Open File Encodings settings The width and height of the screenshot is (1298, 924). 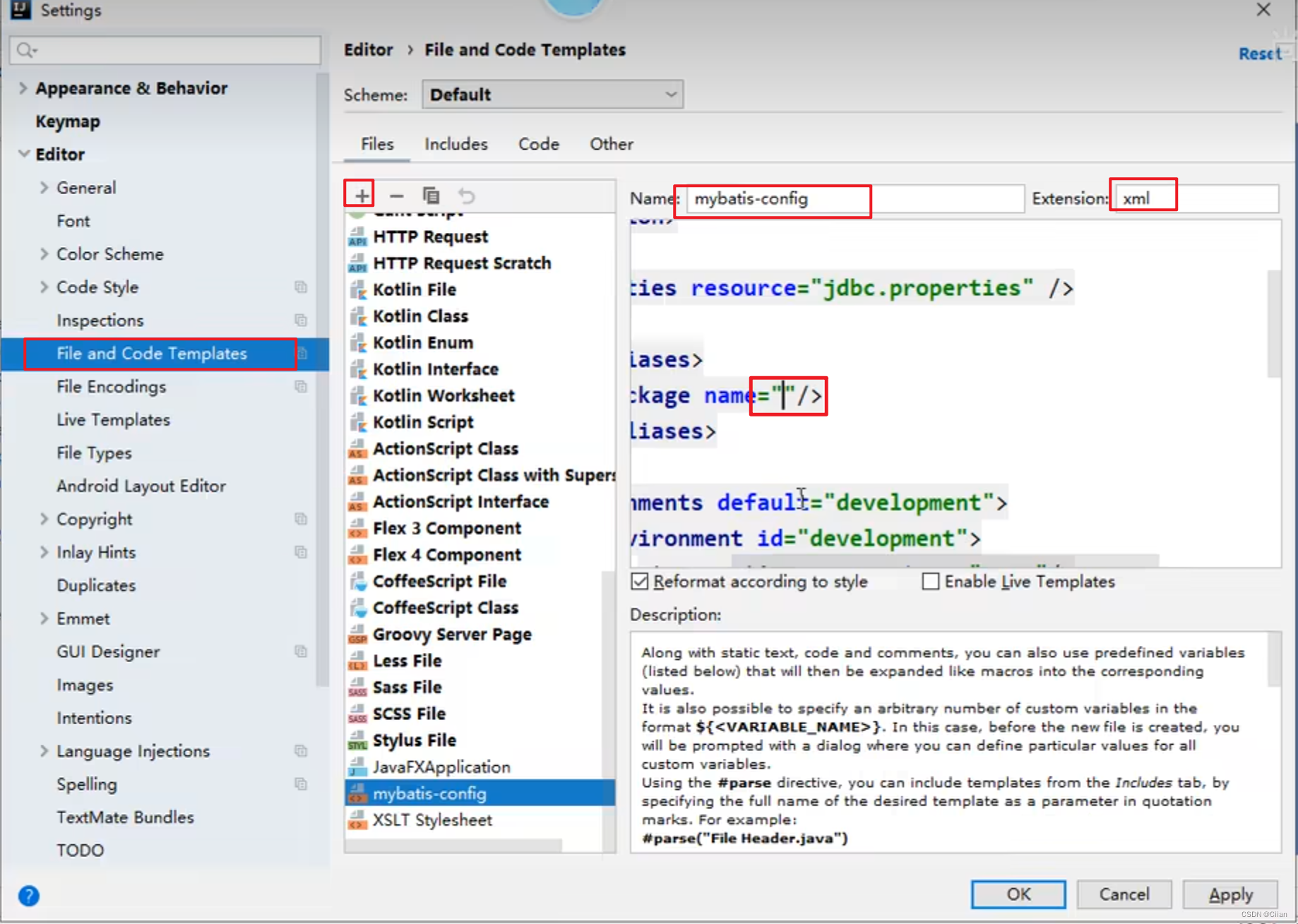tap(111, 387)
